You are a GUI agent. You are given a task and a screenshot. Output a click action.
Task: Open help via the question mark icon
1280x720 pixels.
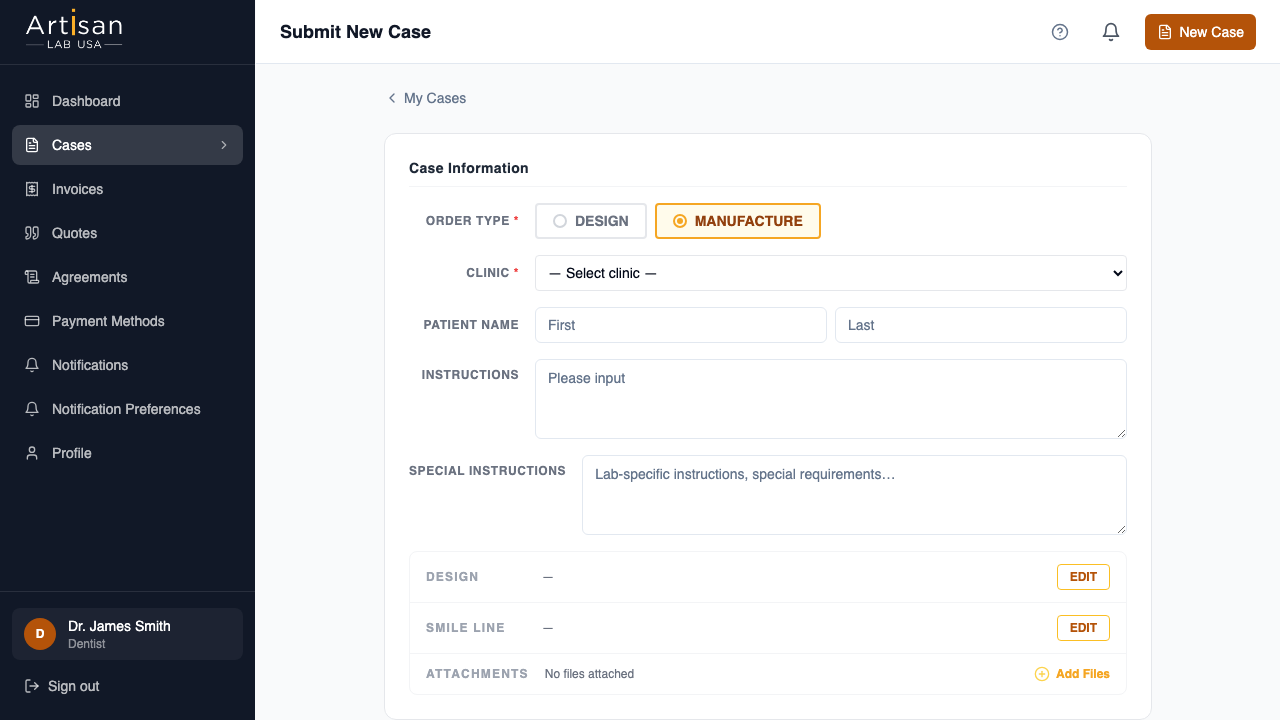(1060, 32)
